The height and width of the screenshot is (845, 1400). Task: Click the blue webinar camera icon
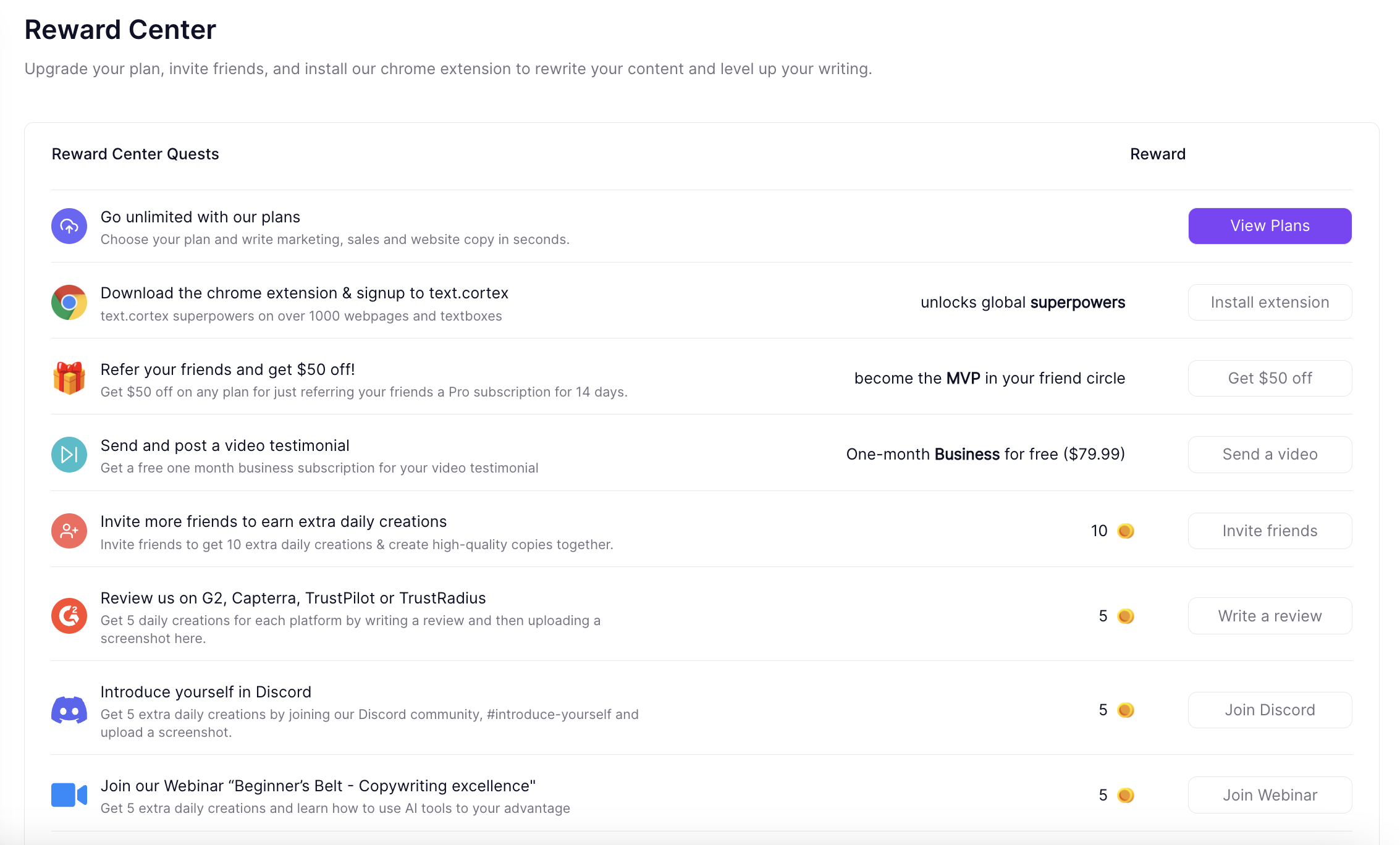click(69, 795)
